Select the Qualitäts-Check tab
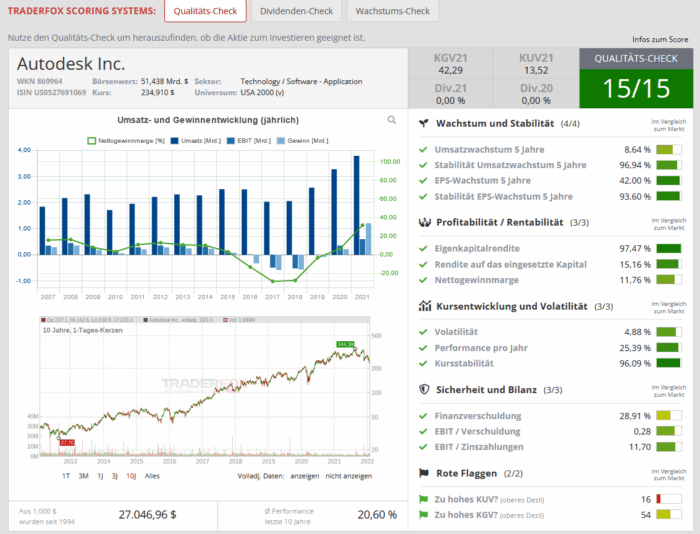The image size is (700, 534). point(203,12)
